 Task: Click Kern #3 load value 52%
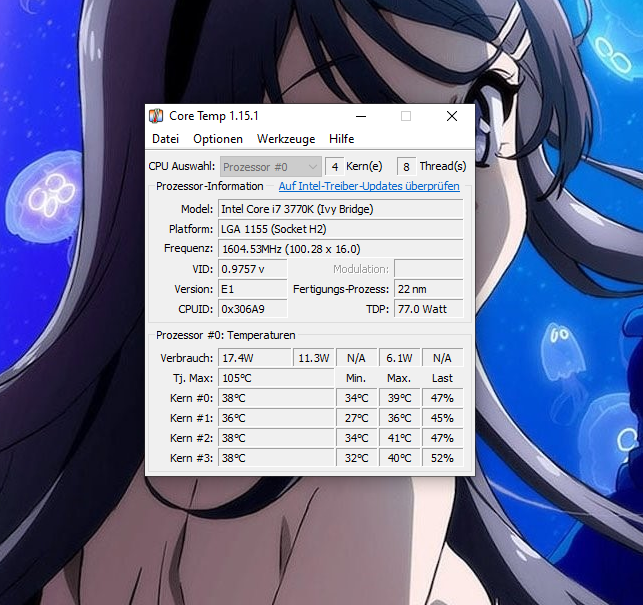442,458
